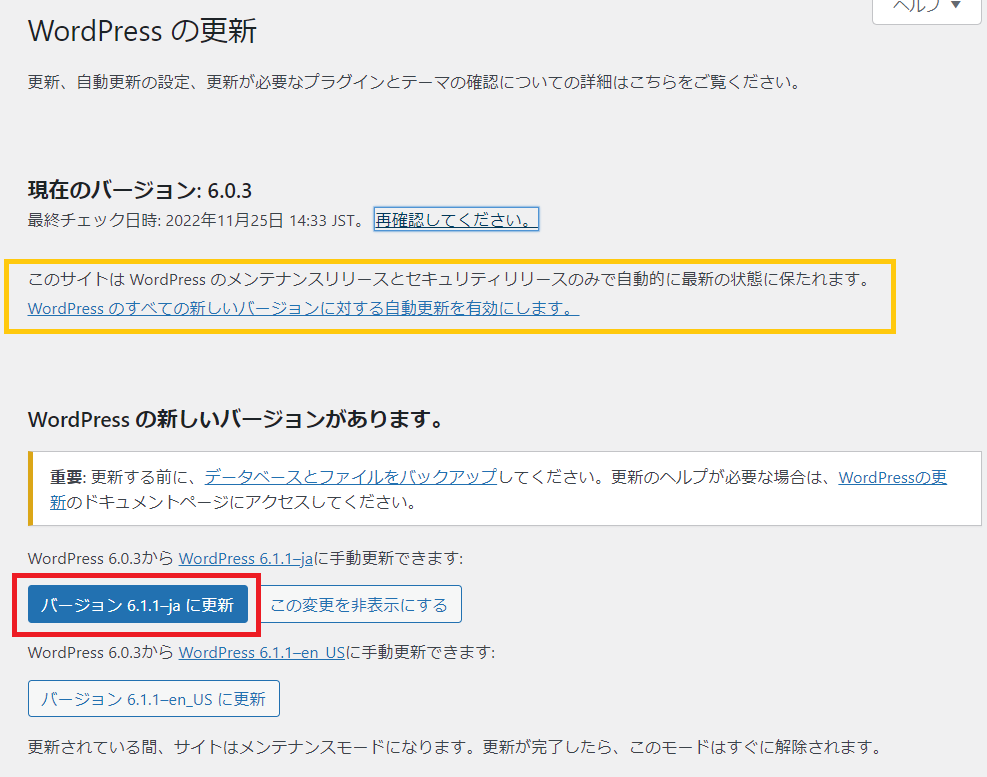Screen dimensions: 987x777
Task: Click the 再確認してください link
Action: pyautogui.click(x=456, y=220)
